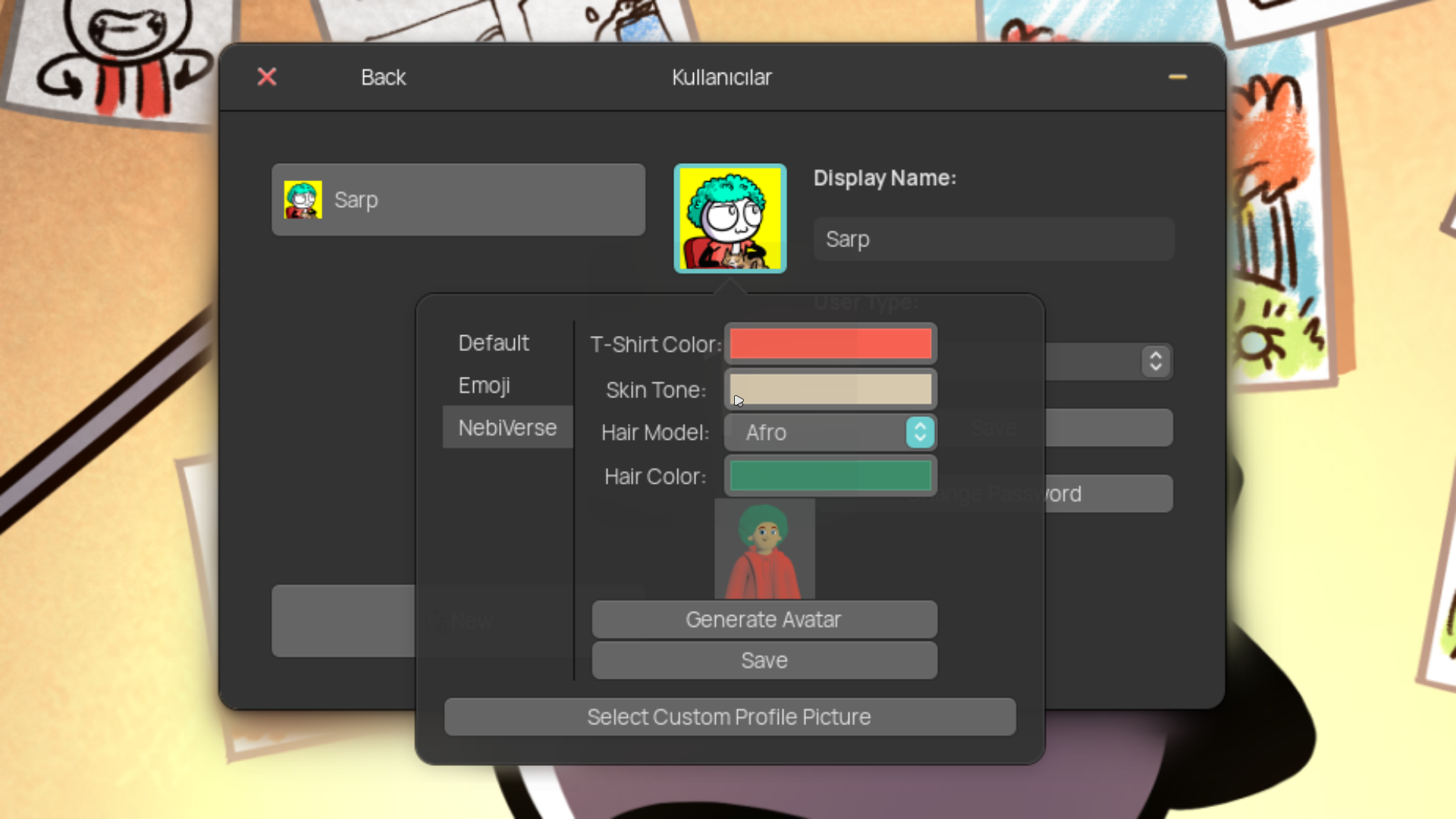The height and width of the screenshot is (819, 1456).
Task: Select the NebiVerse avatar tab
Action: (507, 428)
